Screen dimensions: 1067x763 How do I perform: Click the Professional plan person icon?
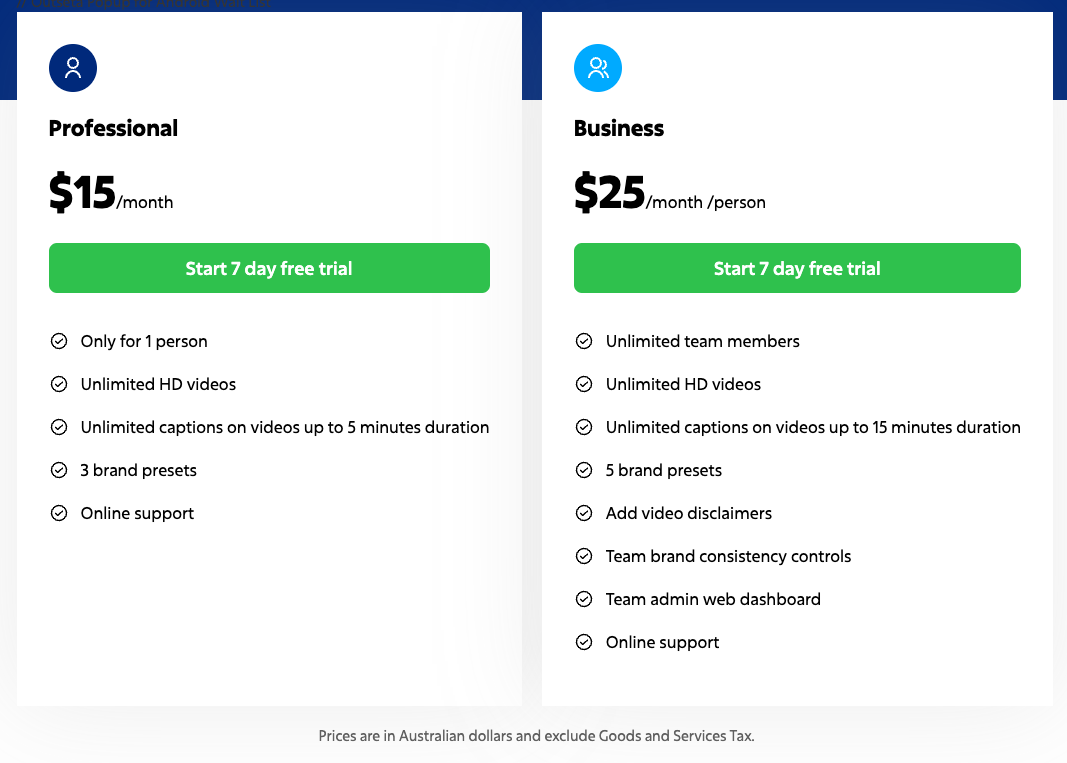[72, 68]
